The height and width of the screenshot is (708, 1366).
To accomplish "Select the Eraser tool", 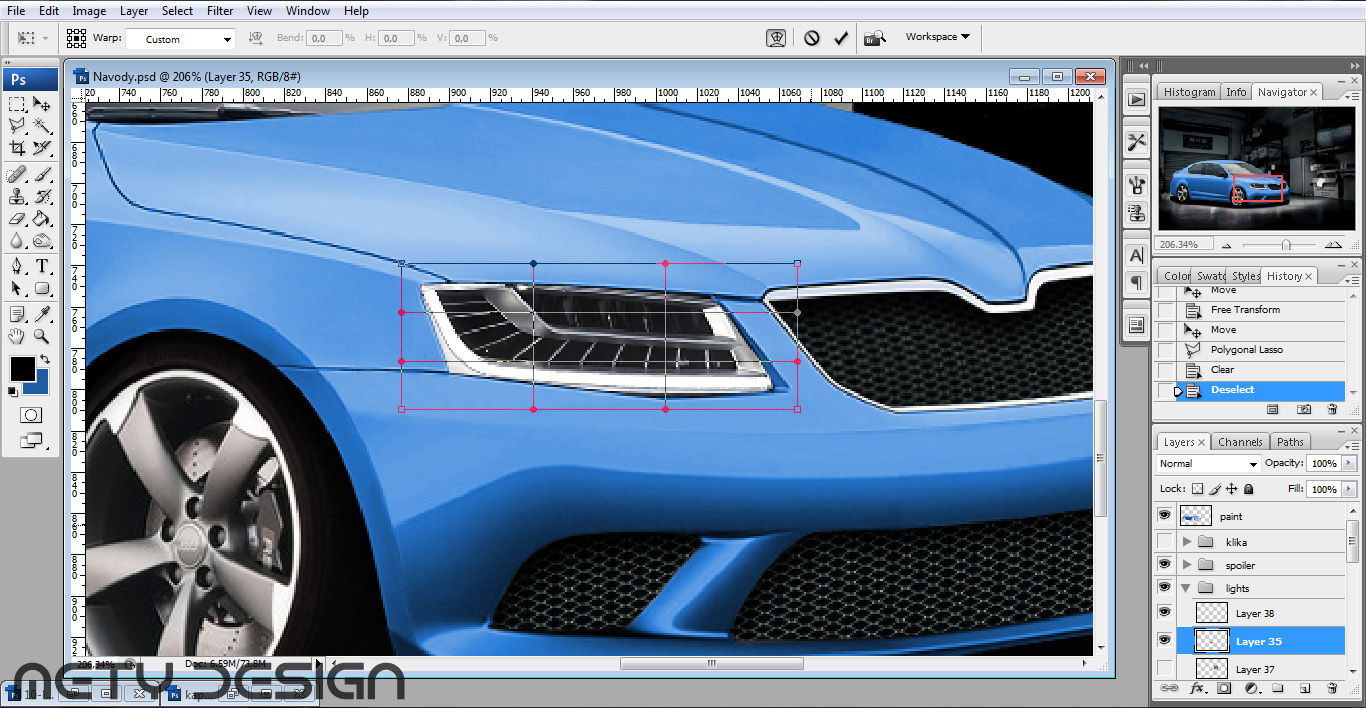I will pyautogui.click(x=17, y=218).
